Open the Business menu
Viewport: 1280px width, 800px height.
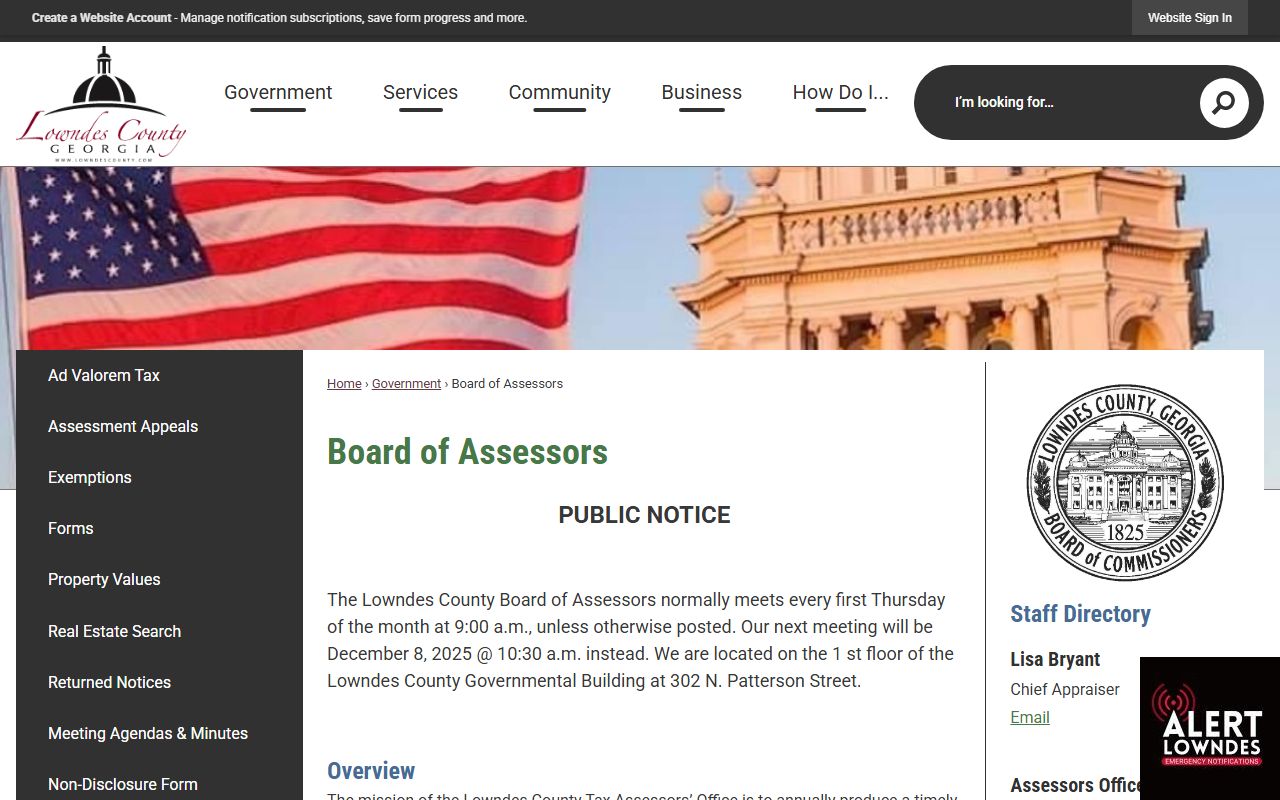click(x=701, y=92)
